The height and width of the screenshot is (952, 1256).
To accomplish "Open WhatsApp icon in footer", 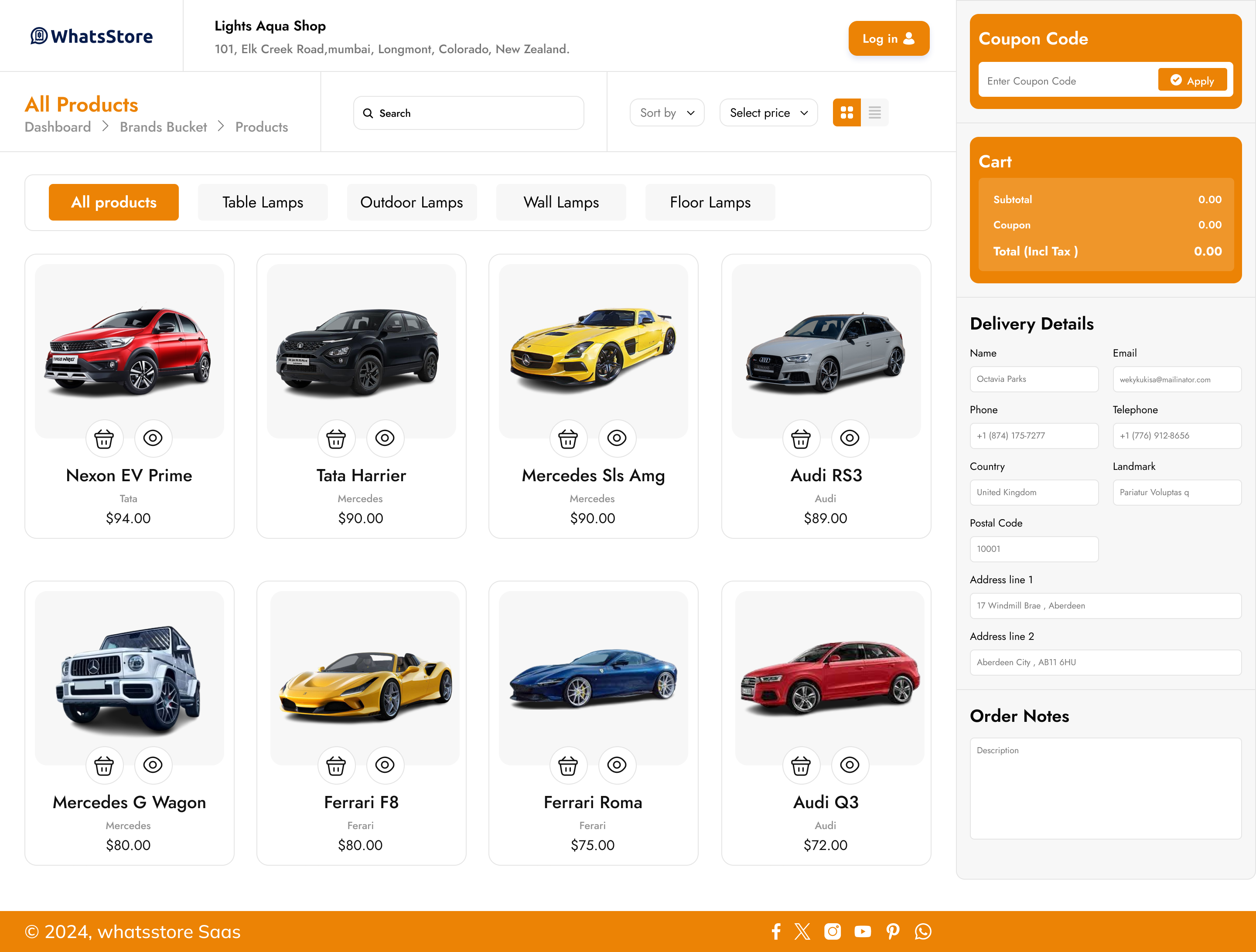I will (x=923, y=932).
